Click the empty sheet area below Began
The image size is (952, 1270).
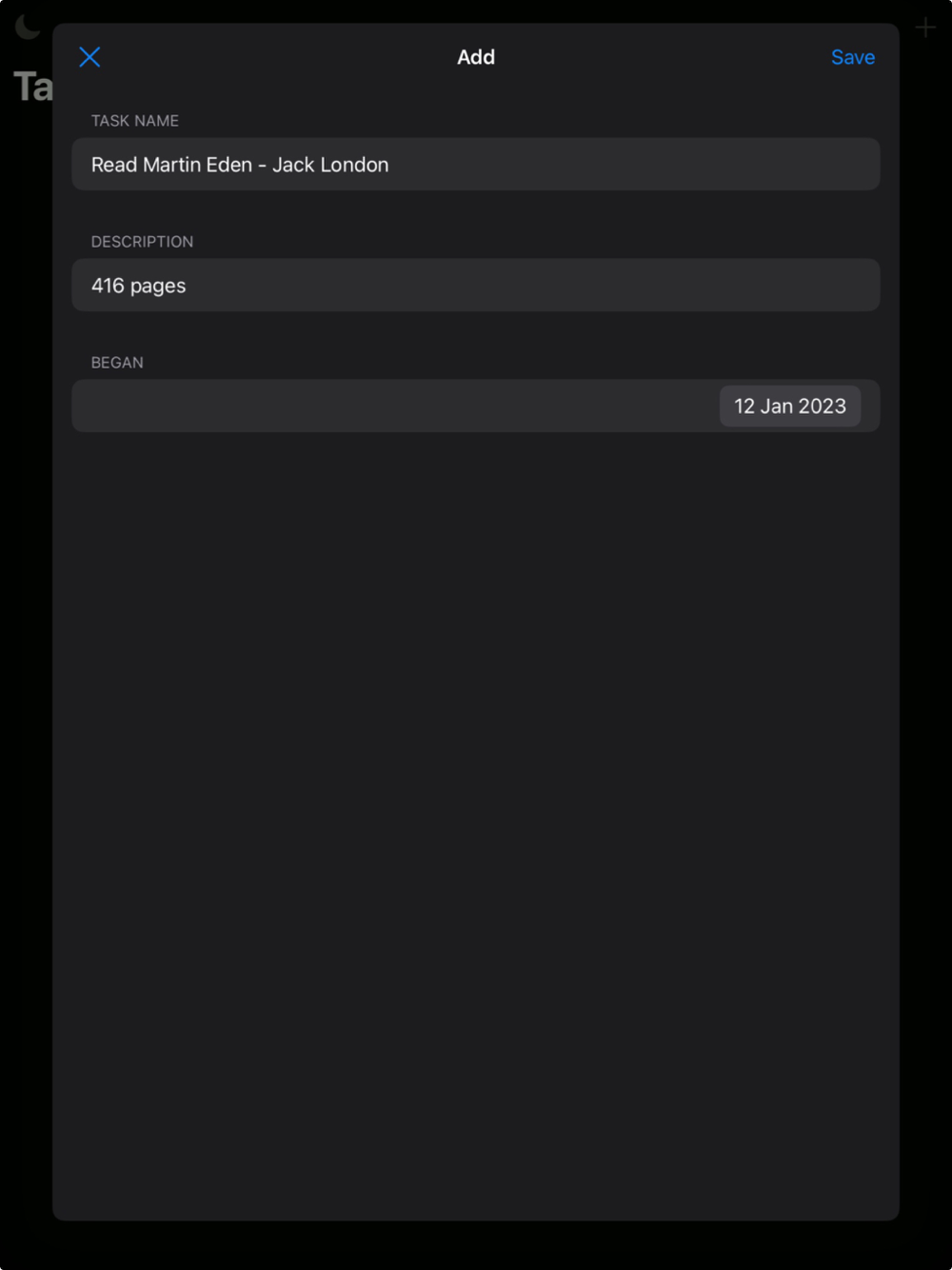(476, 819)
